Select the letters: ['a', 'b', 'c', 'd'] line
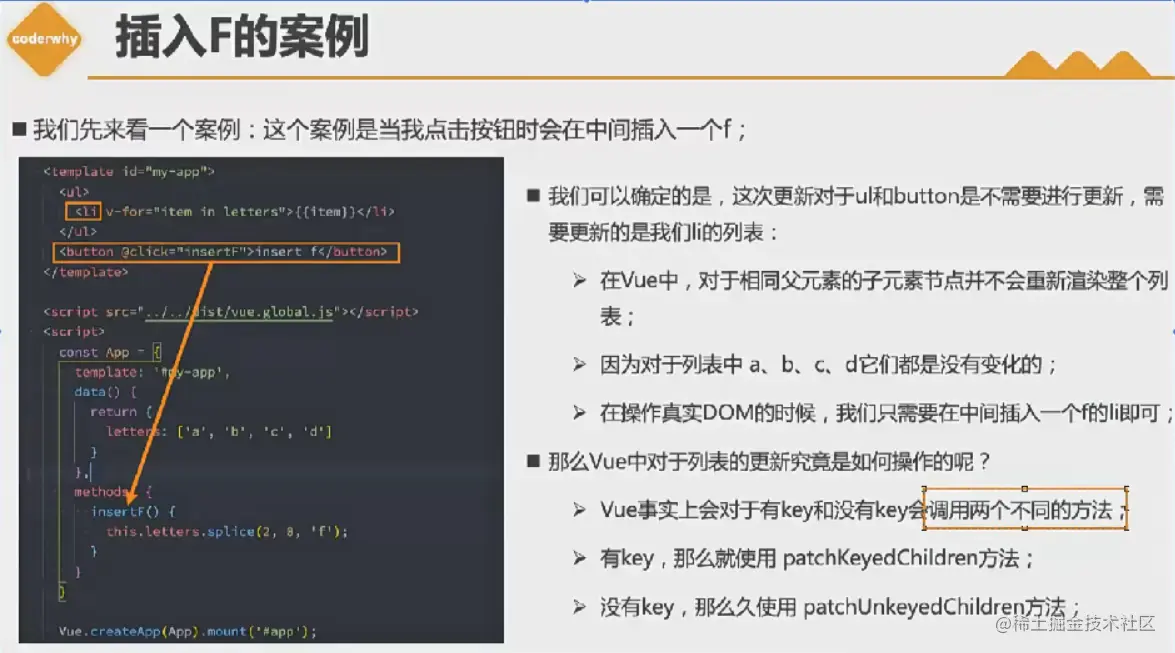The height and width of the screenshot is (653, 1175). click(x=218, y=432)
